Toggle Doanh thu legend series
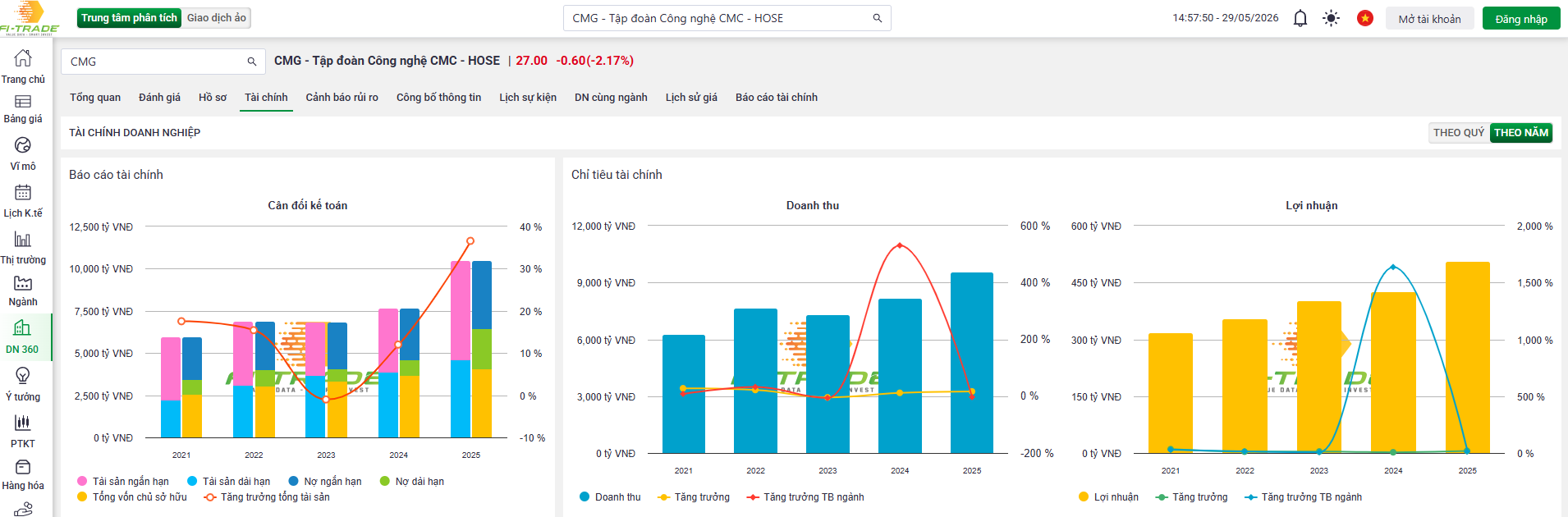 [610, 497]
